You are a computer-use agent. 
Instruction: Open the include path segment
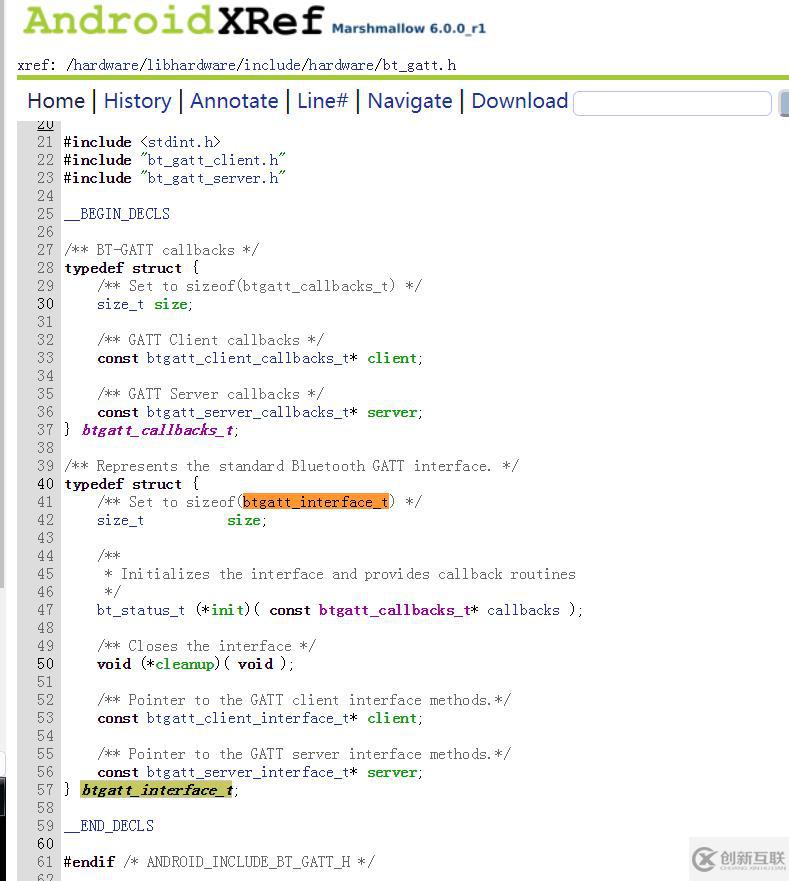click(272, 65)
